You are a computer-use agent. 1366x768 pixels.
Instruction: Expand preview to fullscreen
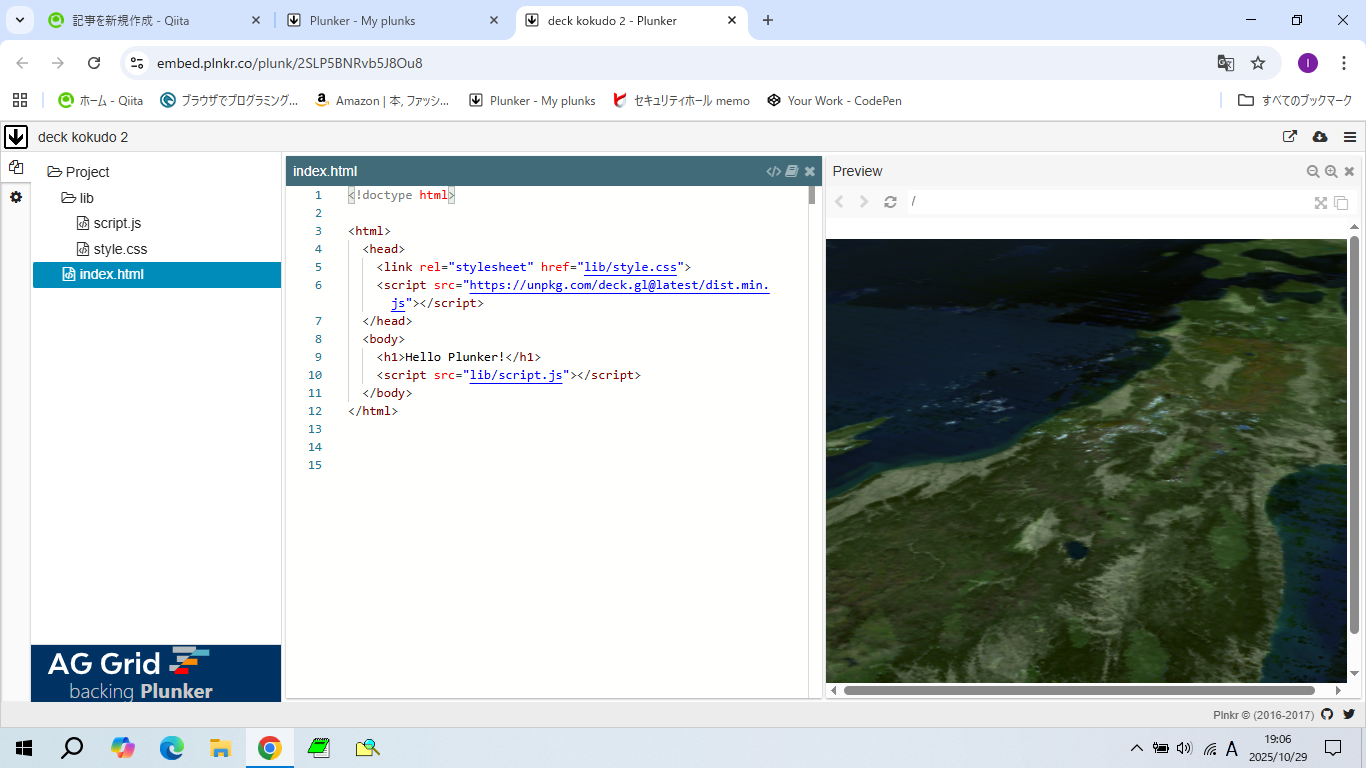click(x=1321, y=203)
